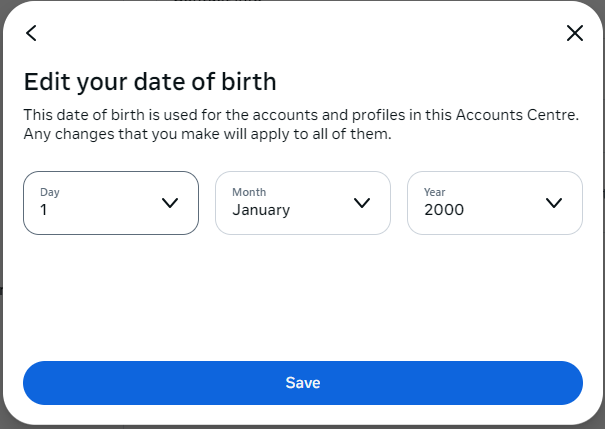Click the small "Month" label
This screenshot has width=605, height=429.
point(248,191)
